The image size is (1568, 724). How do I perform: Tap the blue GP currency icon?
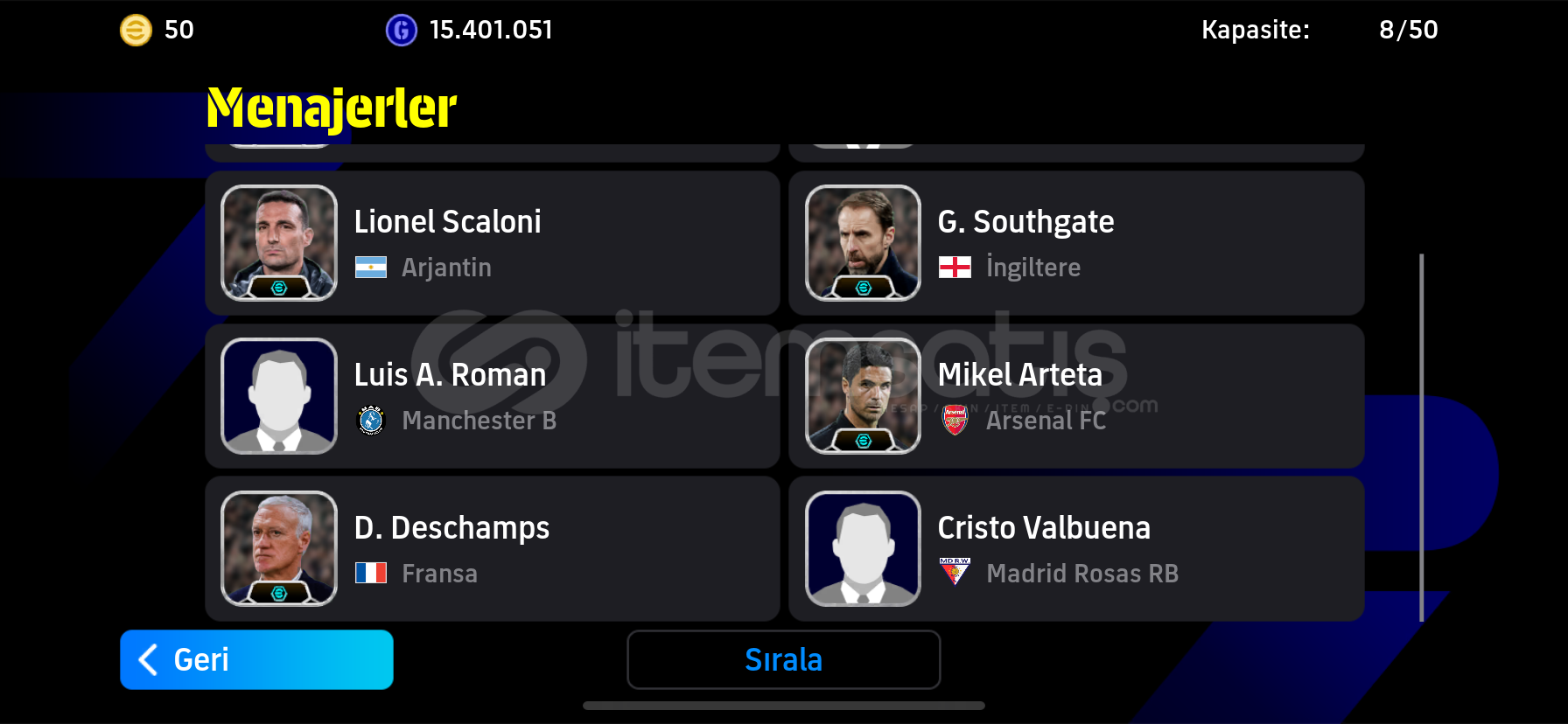[x=402, y=31]
